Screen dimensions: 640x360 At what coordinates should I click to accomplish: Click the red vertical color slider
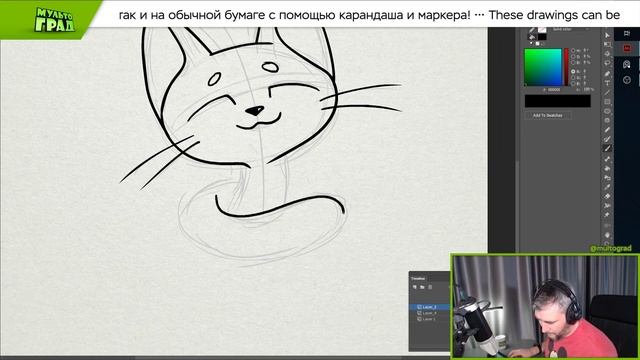click(567, 67)
